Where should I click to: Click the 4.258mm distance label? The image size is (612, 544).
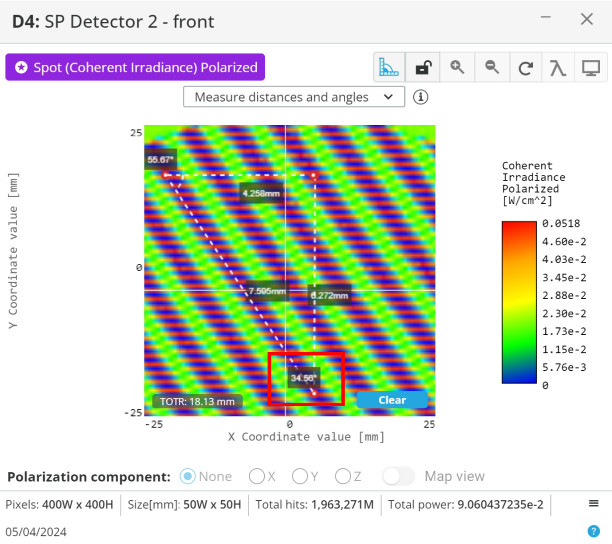click(x=261, y=193)
